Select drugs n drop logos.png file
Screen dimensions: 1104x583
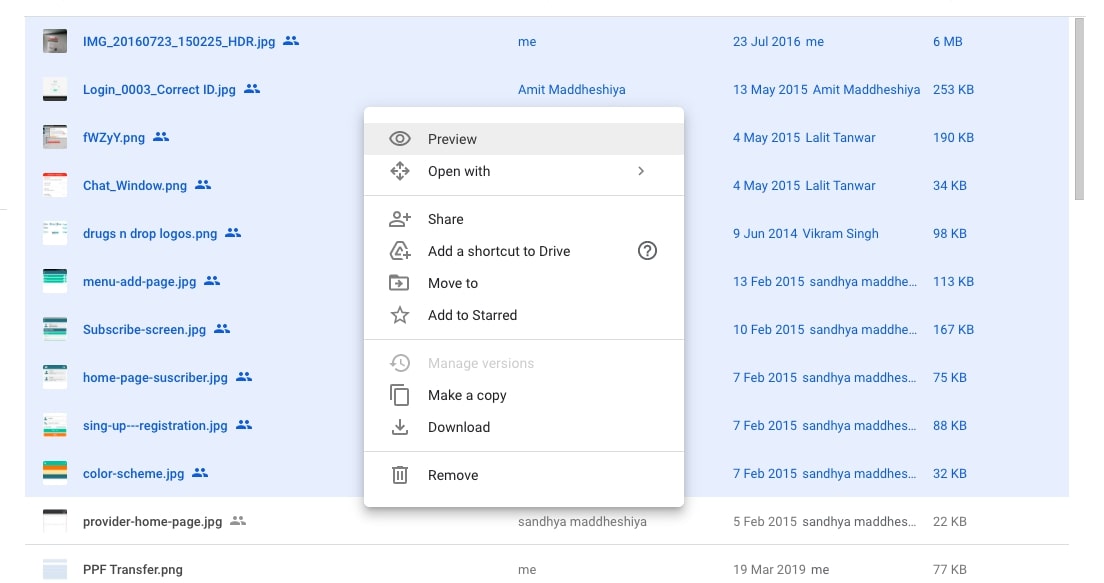point(150,233)
